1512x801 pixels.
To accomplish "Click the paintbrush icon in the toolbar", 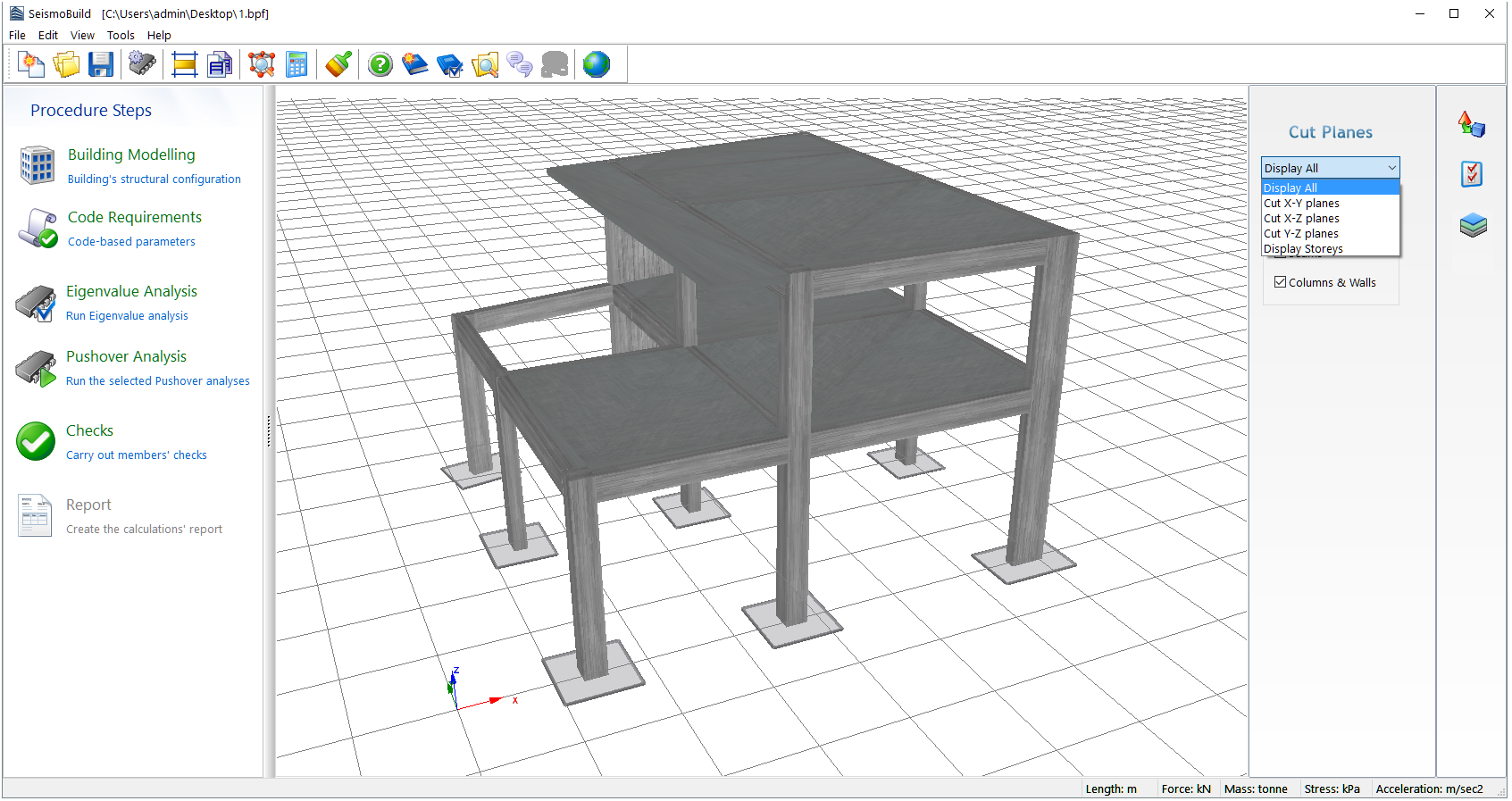I will (338, 64).
